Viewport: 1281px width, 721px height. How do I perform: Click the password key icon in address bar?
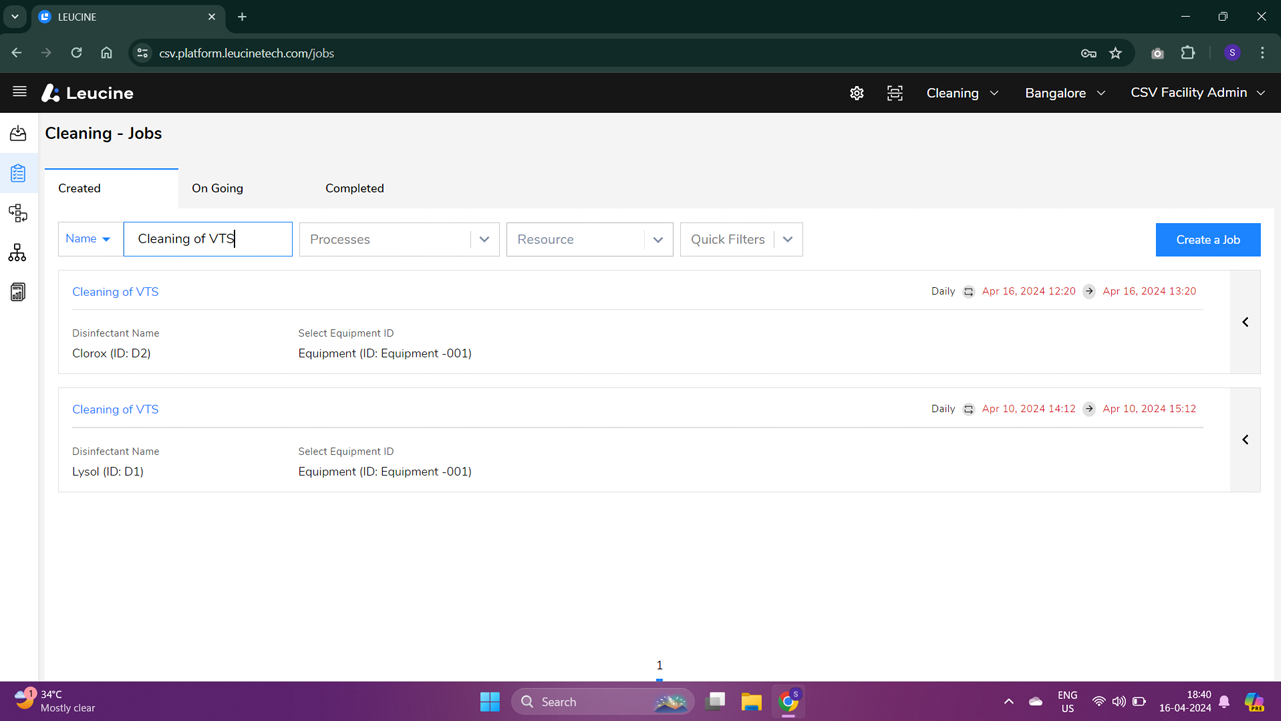[x=1089, y=53]
